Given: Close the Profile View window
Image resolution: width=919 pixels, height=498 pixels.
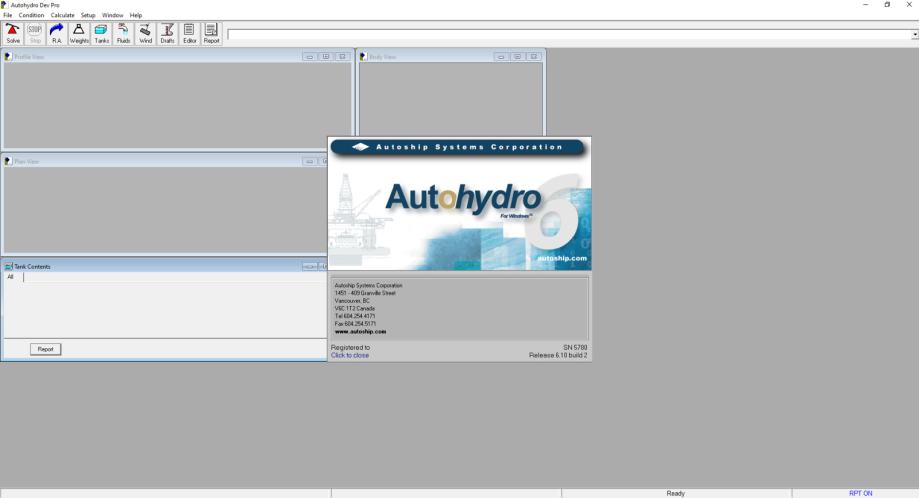Looking at the screenshot, I should 342,57.
